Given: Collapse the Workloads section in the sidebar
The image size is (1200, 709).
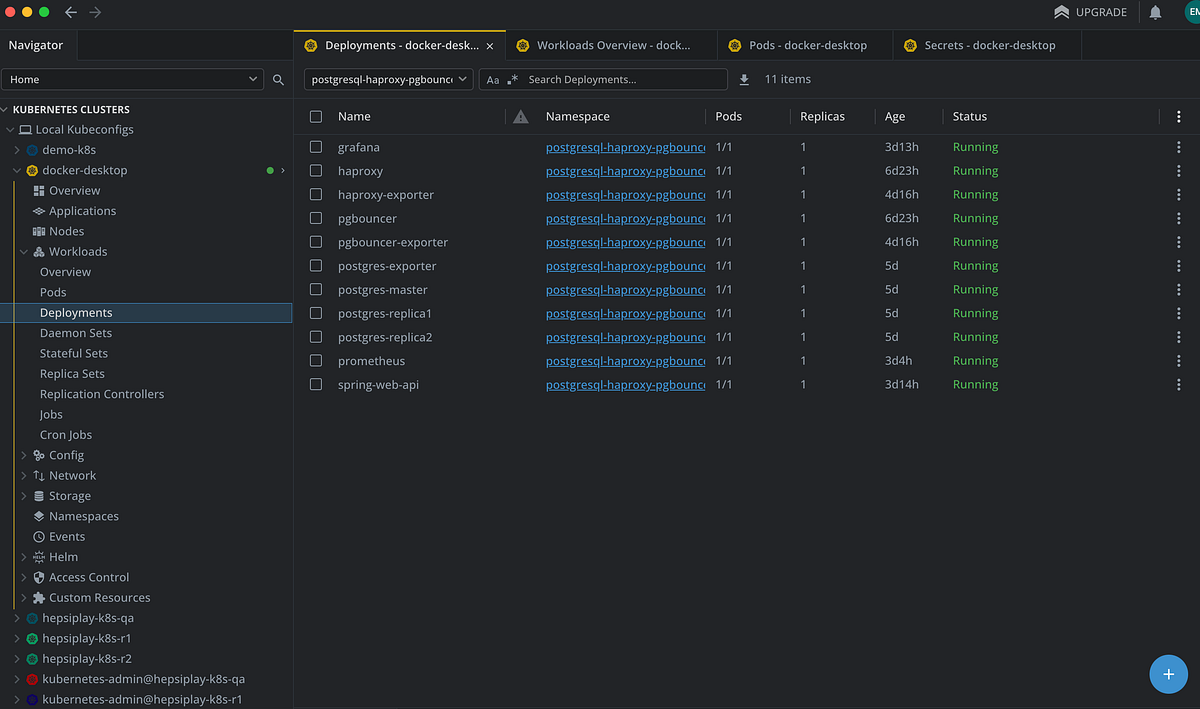Looking at the screenshot, I should (23, 251).
